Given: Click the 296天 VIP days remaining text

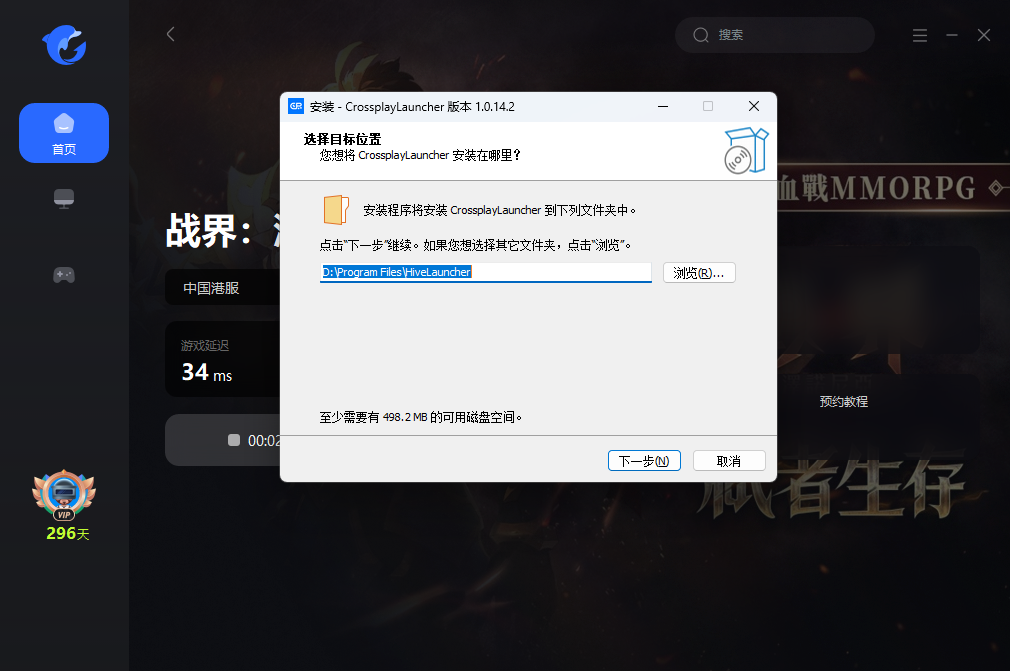Looking at the screenshot, I should [68, 534].
